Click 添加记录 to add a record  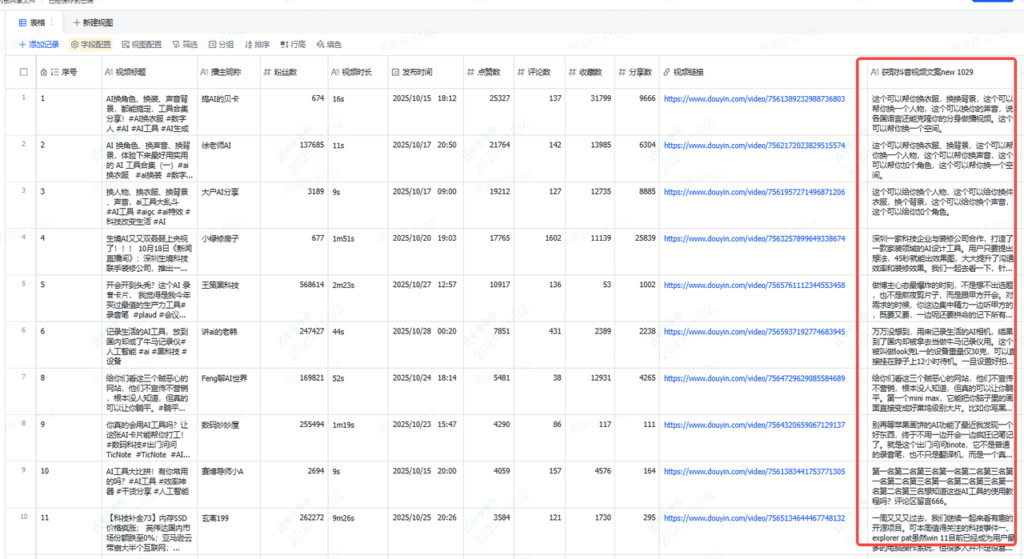click(38, 45)
